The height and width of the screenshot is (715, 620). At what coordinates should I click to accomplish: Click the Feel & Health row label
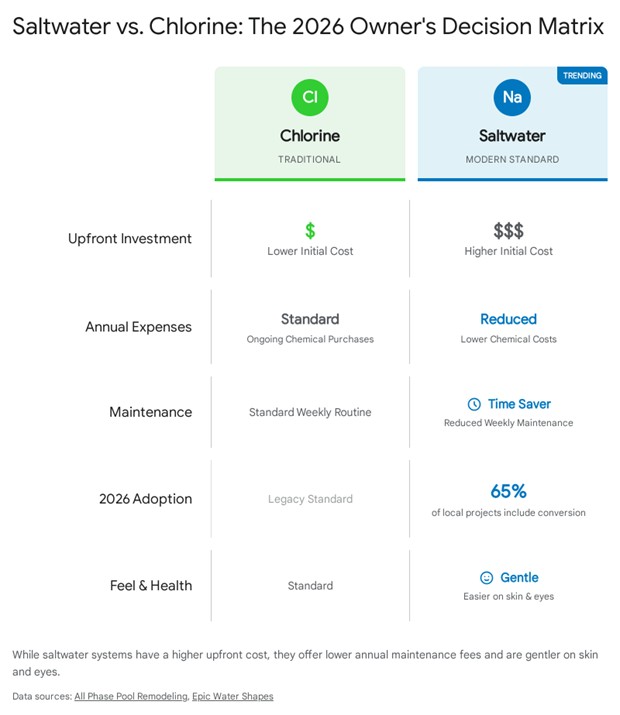click(x=151, y=585)
